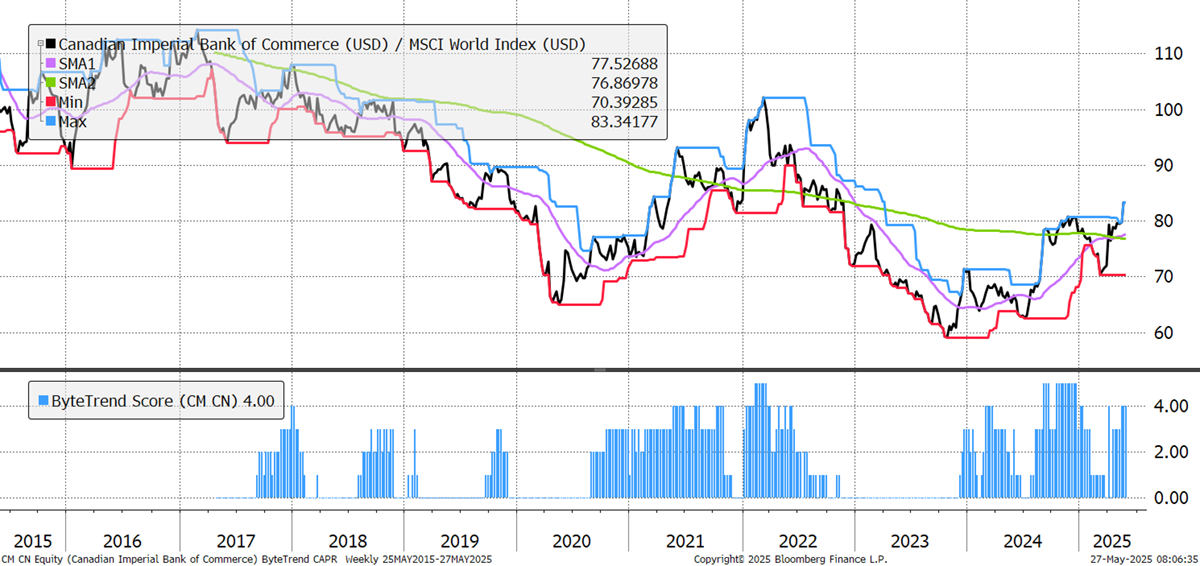1200x566 pixels.
Task: Click the blue Max legend swatch
Action: tap(50, 121)
